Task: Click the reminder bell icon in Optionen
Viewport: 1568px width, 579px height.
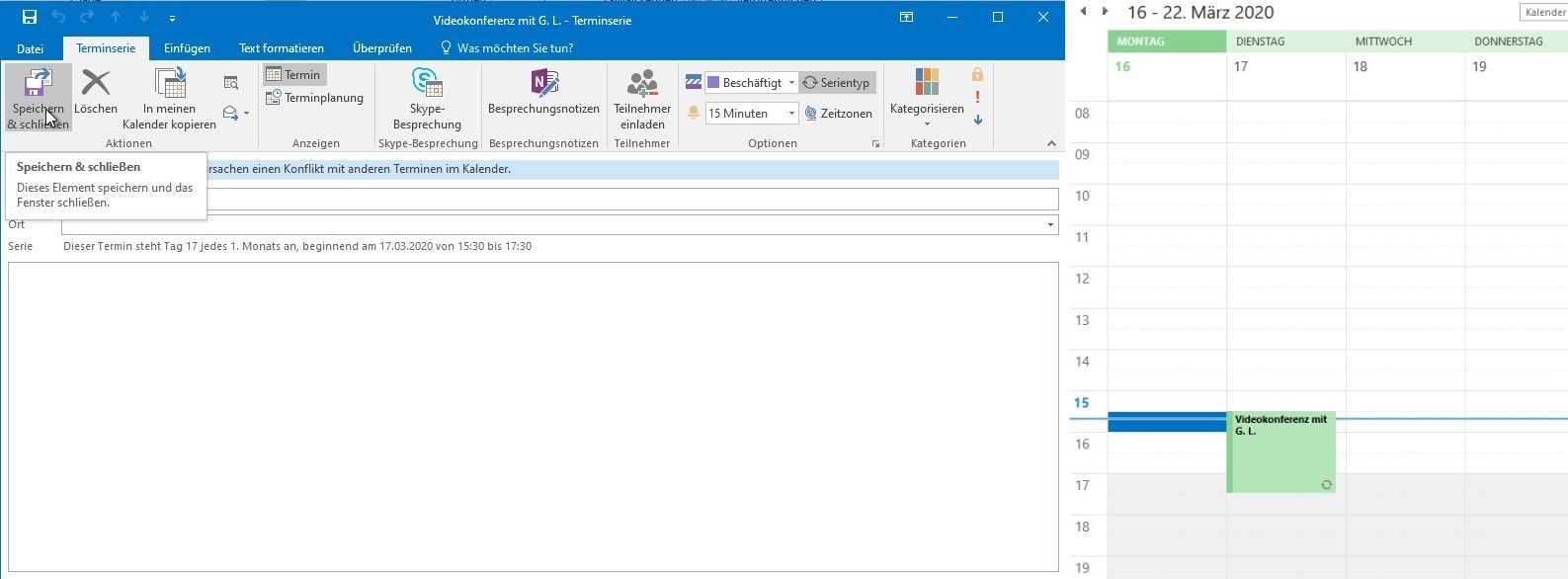Action: pos(694,114)
